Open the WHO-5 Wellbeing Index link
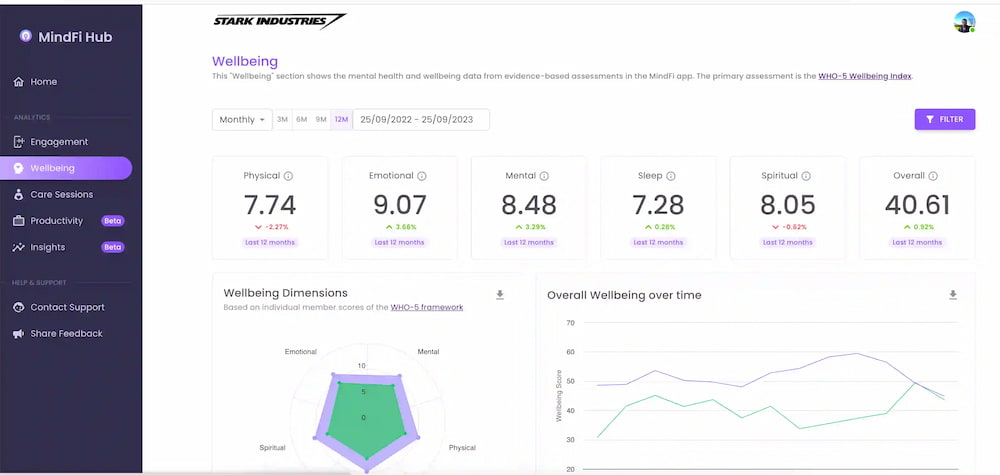Image resolution: width=1000 pixels, height=475 pixels. [865, 76]
